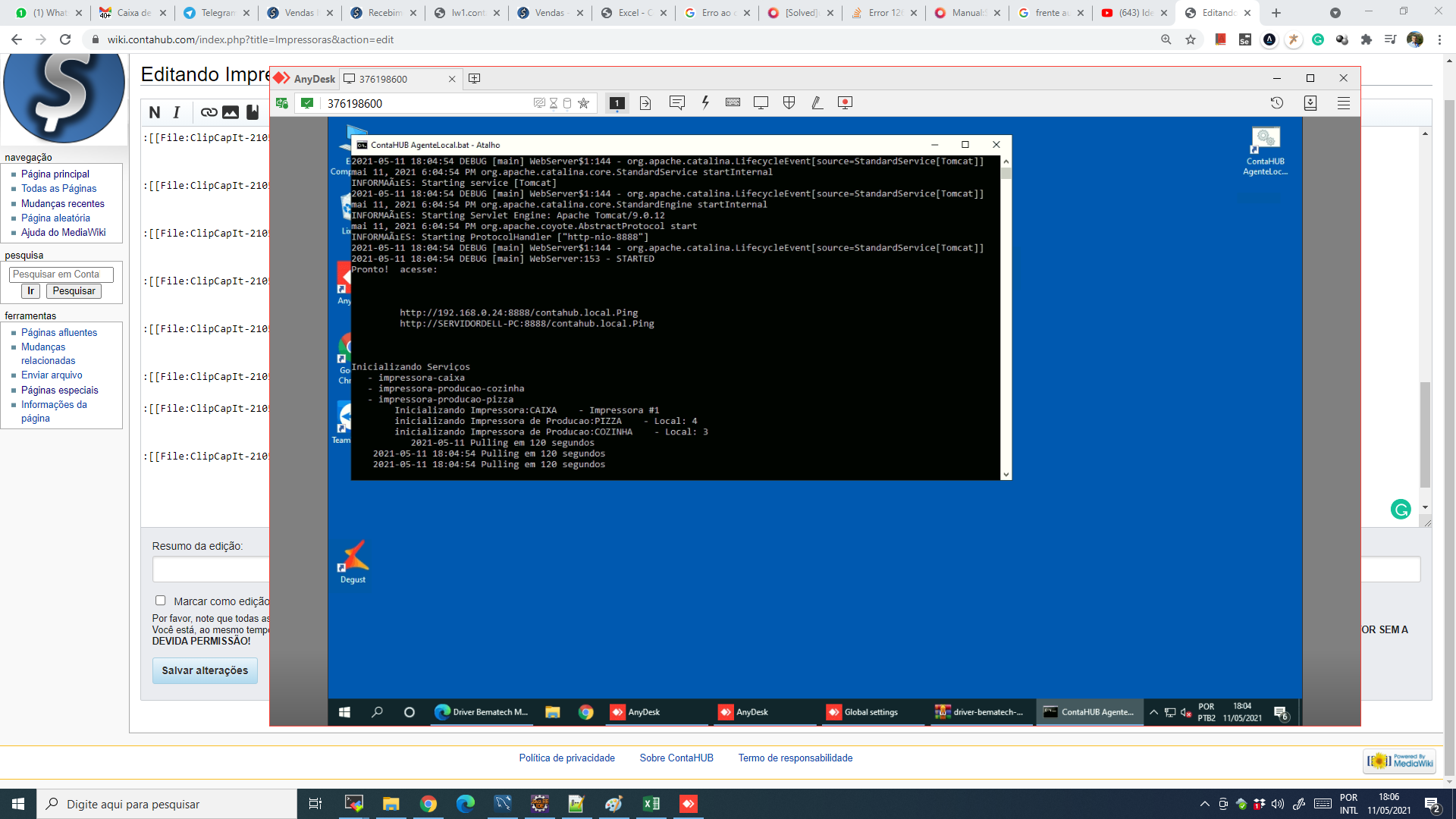Open AnyDesk session history clock icon
Viewport: 1456px width, 819px height.
[1277, 103]
